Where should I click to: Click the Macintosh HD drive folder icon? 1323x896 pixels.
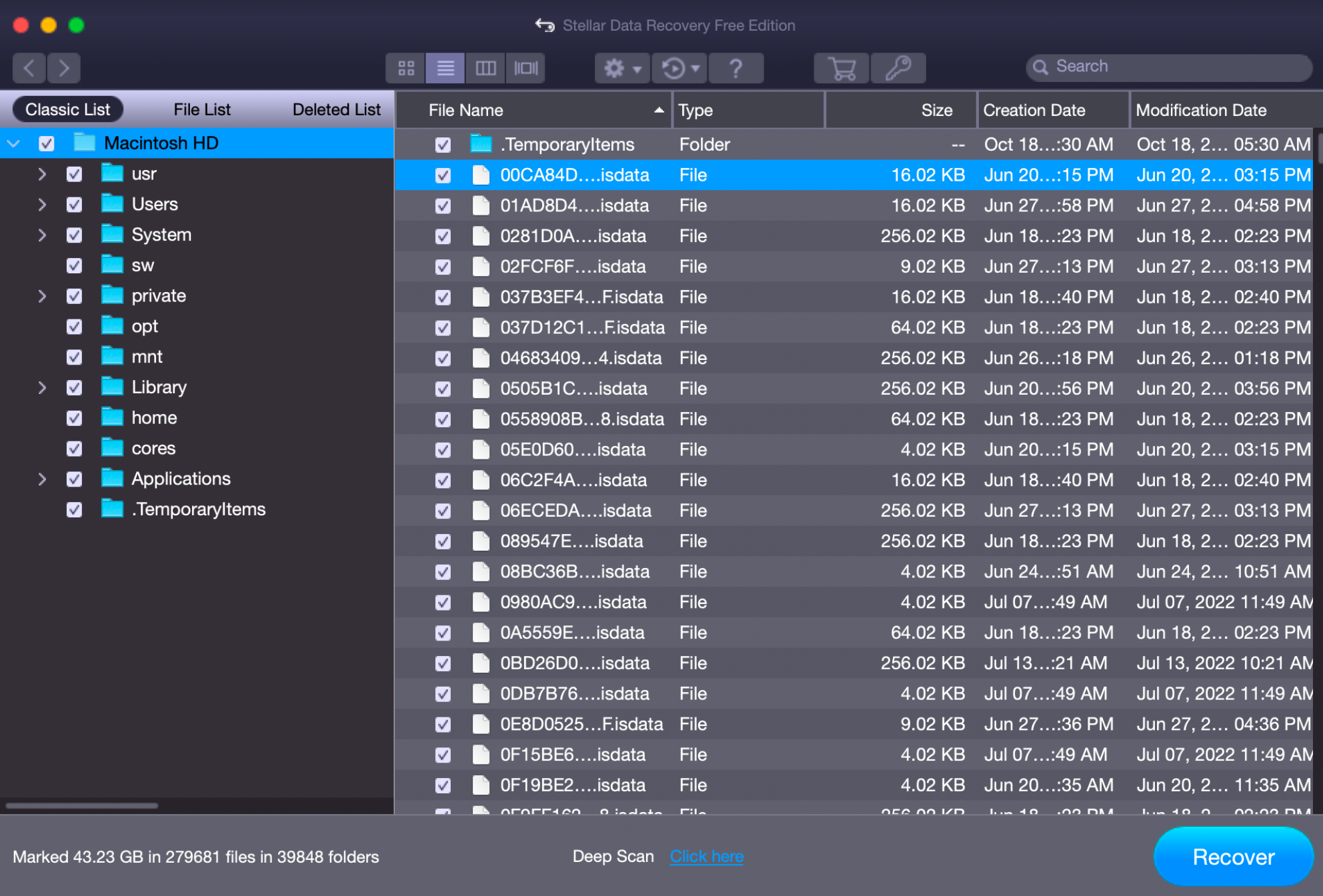85,143
